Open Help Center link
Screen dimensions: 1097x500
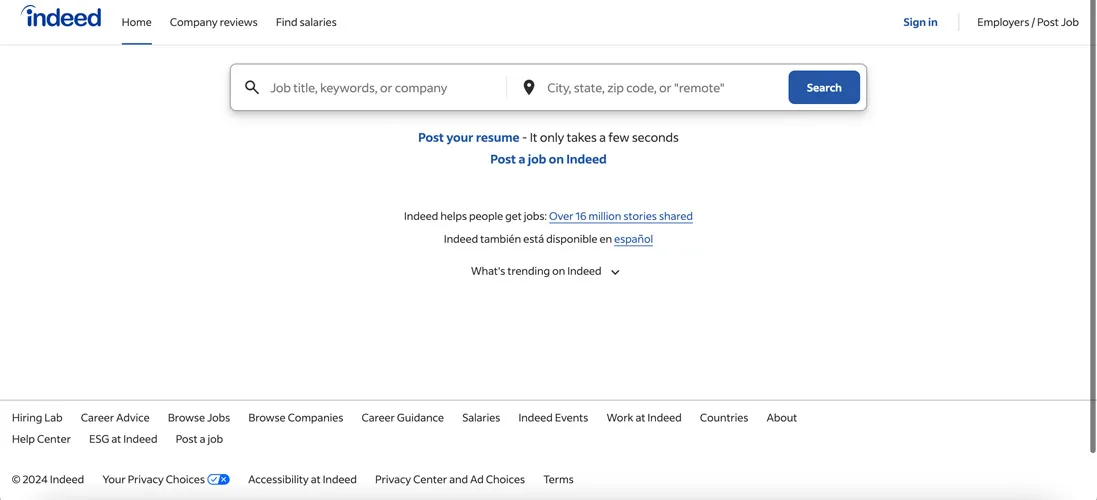(x=41, y=439)
